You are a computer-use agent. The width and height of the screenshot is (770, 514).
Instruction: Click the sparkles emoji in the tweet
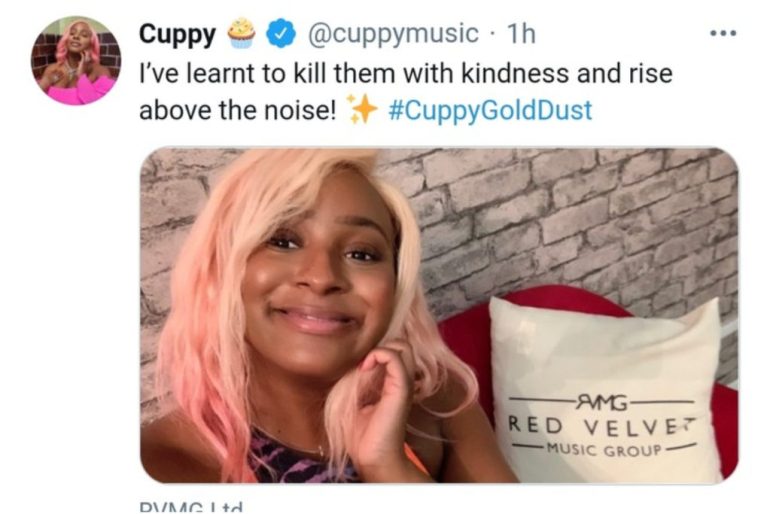[x=362, y=109]
